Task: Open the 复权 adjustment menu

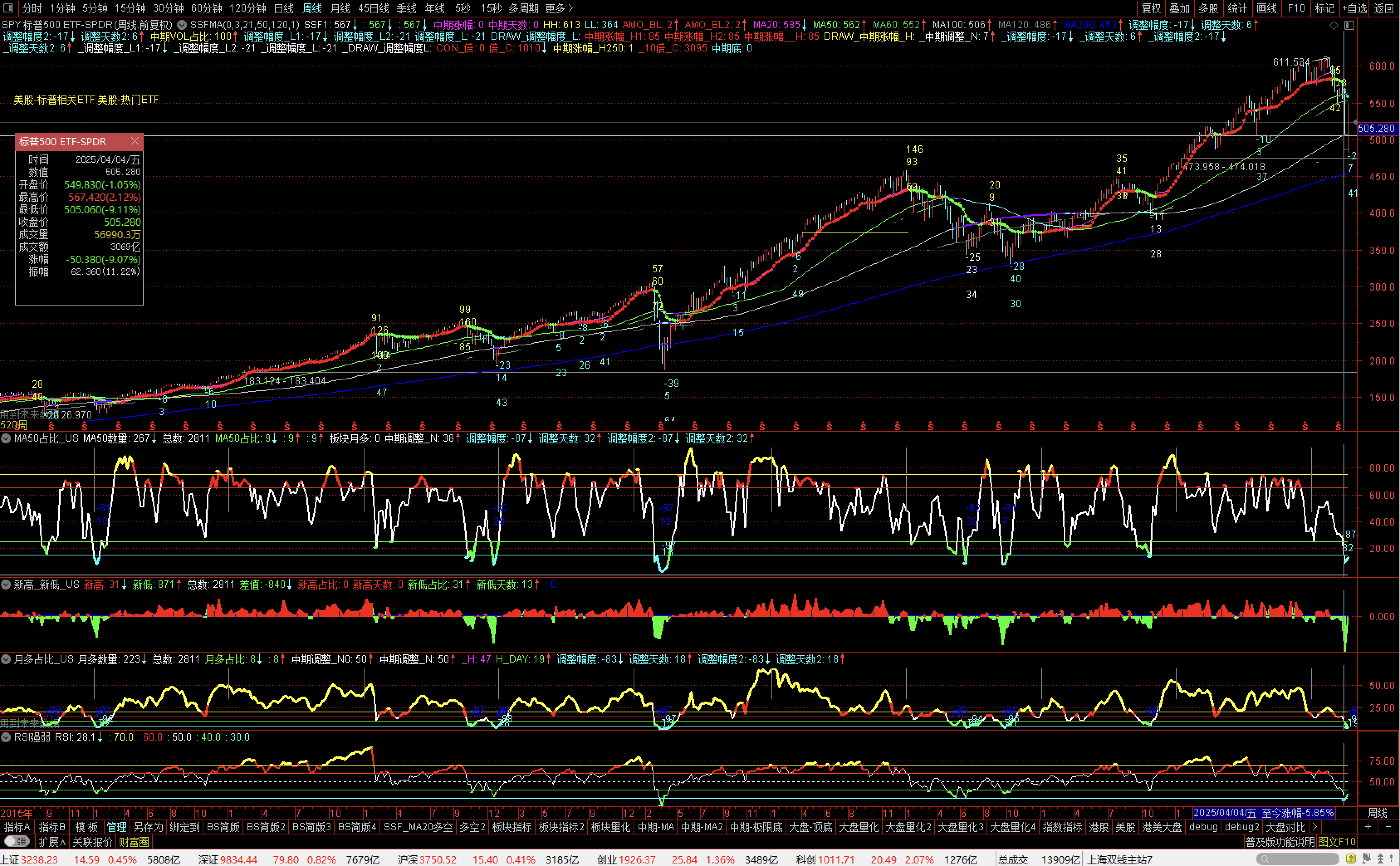Action: point(1151,8)
